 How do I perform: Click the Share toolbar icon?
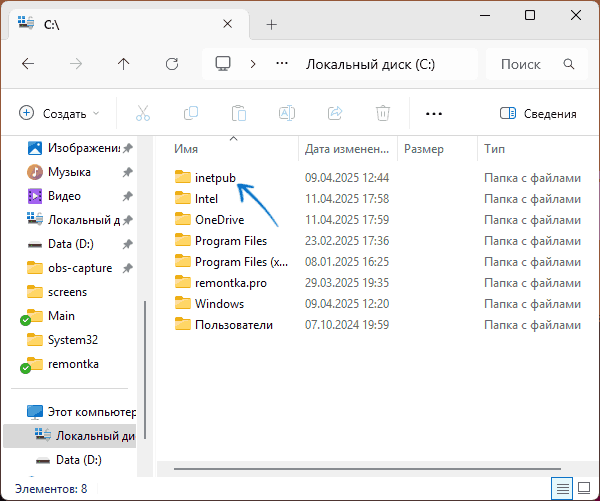pos(335,113)
